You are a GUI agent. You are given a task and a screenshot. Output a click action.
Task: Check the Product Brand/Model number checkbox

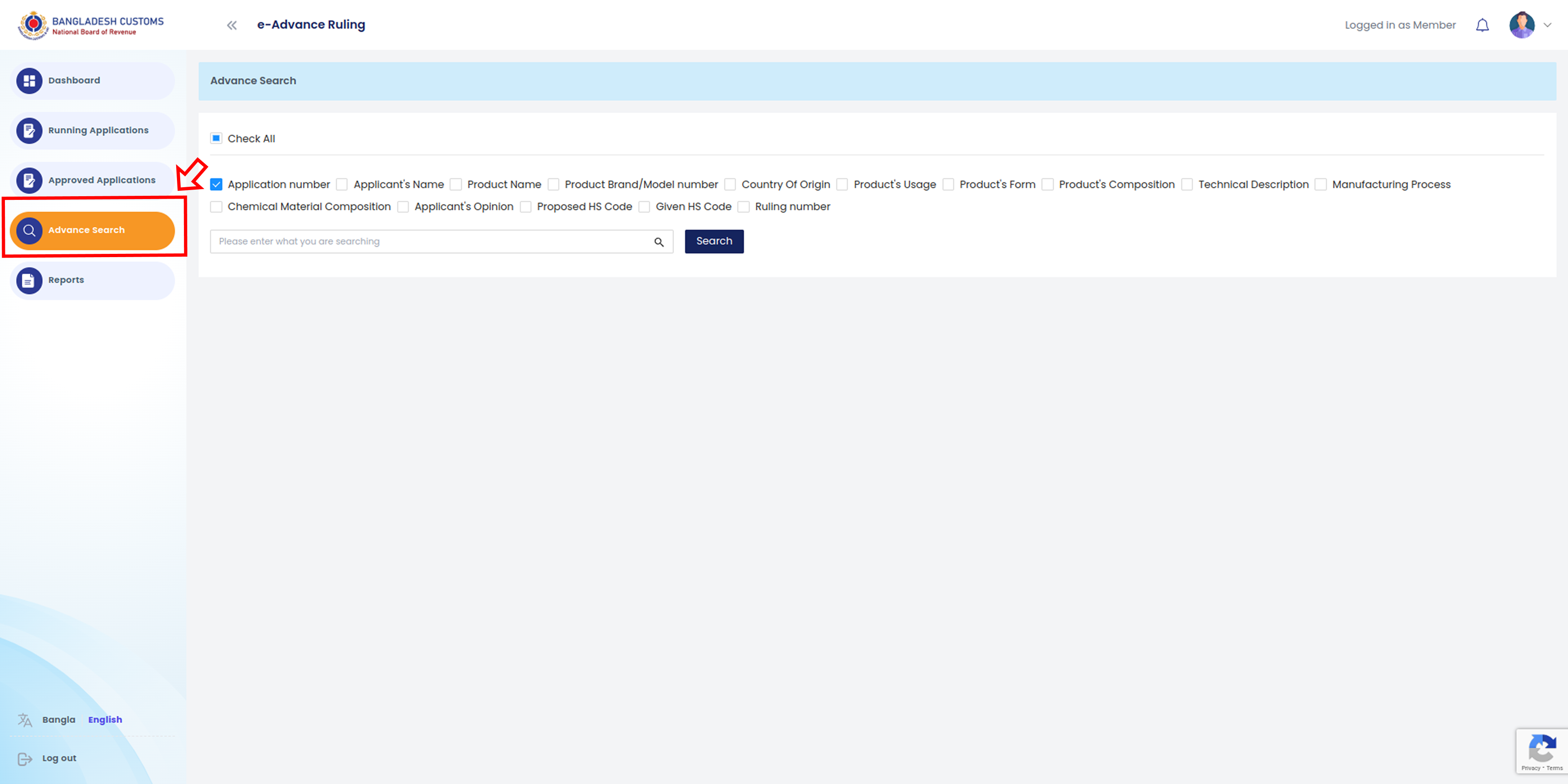(x=553, y=184)
